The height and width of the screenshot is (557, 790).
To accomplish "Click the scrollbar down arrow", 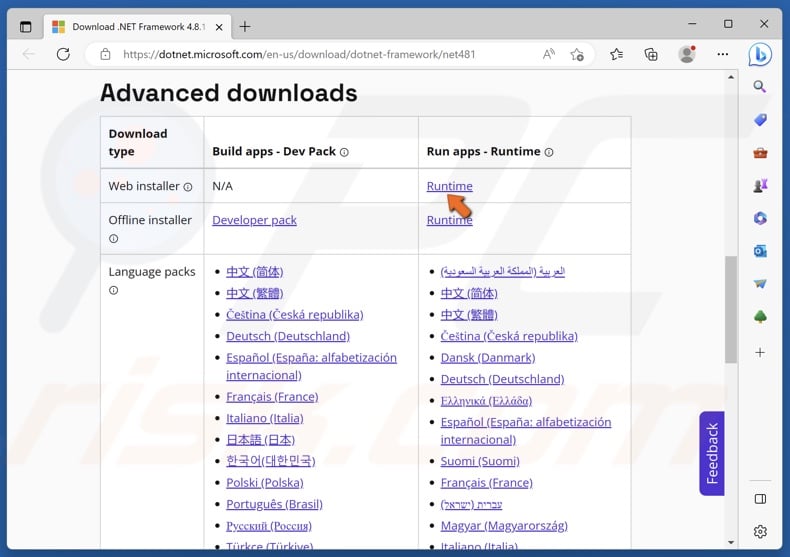I will tap(731, 542).
